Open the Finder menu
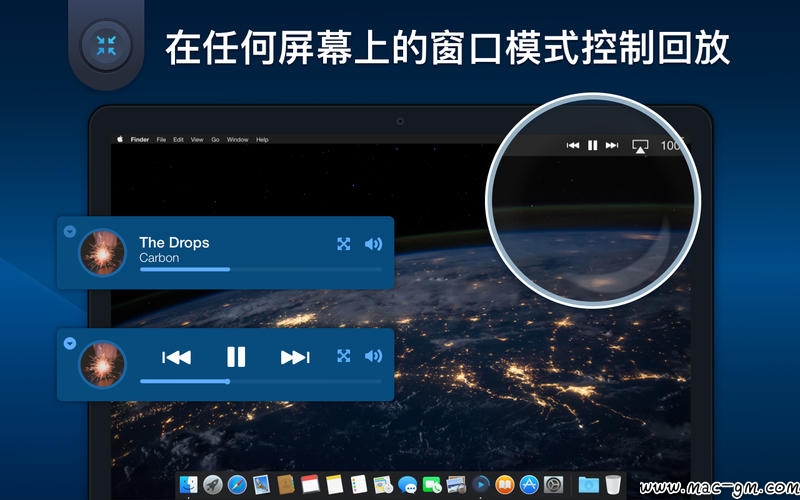Screen dimensions: 800x500 [140, 139]
